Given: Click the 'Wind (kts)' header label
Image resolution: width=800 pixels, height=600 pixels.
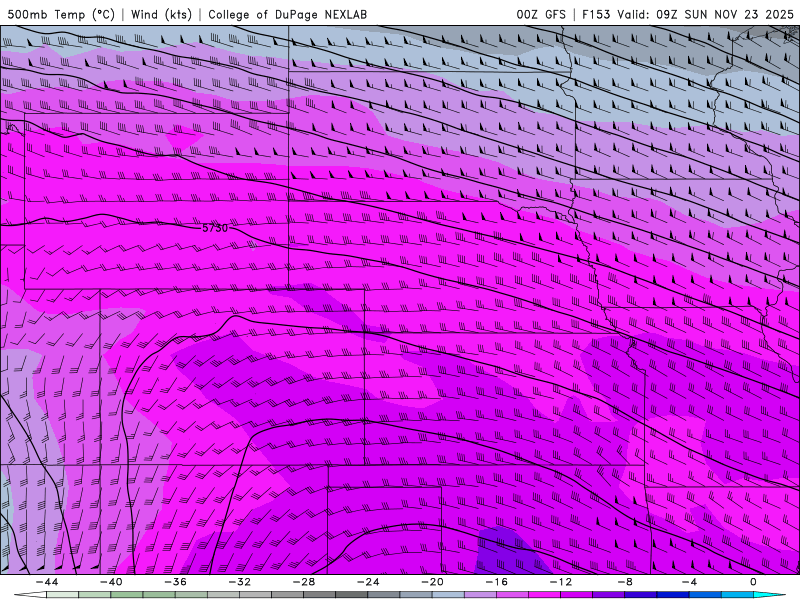Looking at the screenshot, I should (161, 14).
